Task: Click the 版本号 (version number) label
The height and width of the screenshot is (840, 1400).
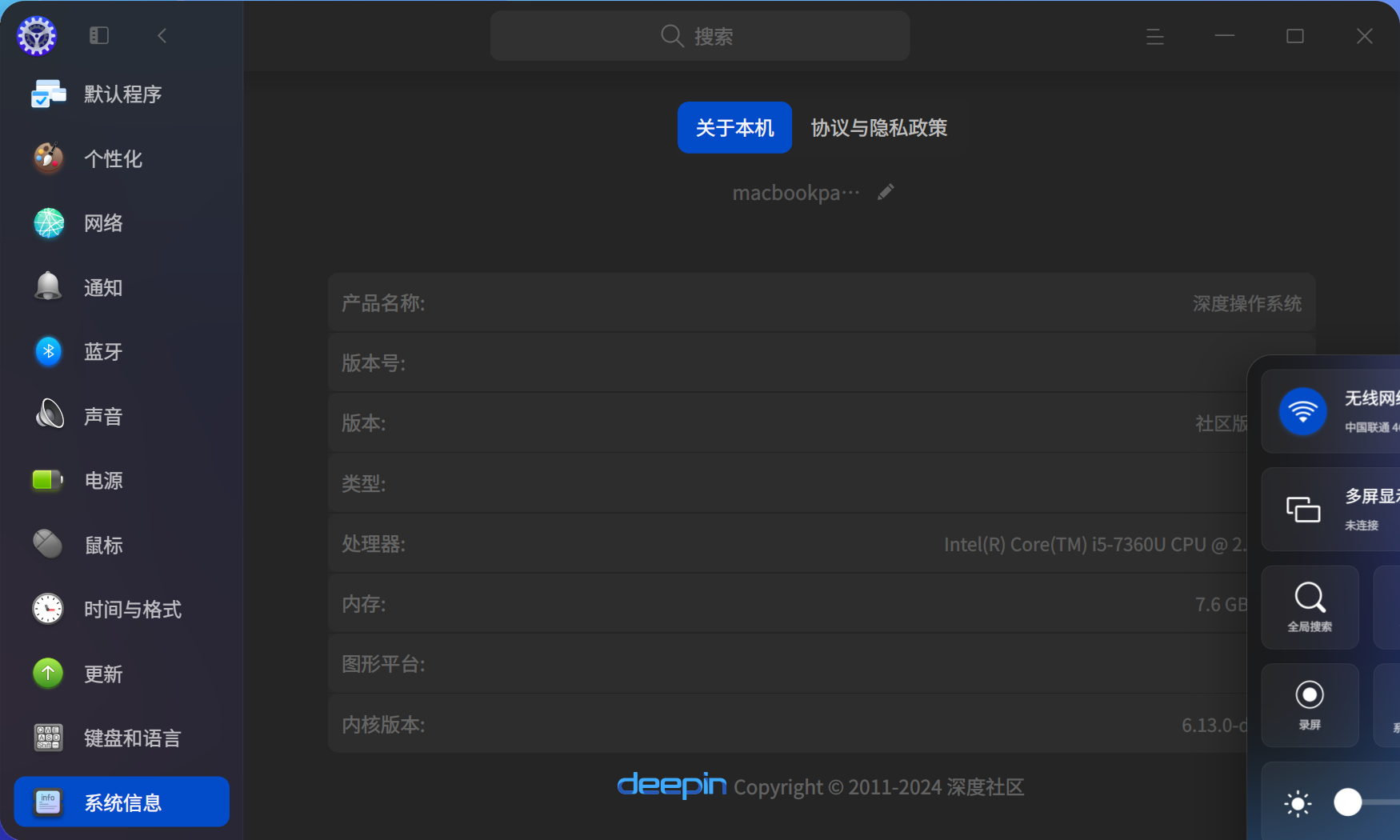Action: (374, 363)
